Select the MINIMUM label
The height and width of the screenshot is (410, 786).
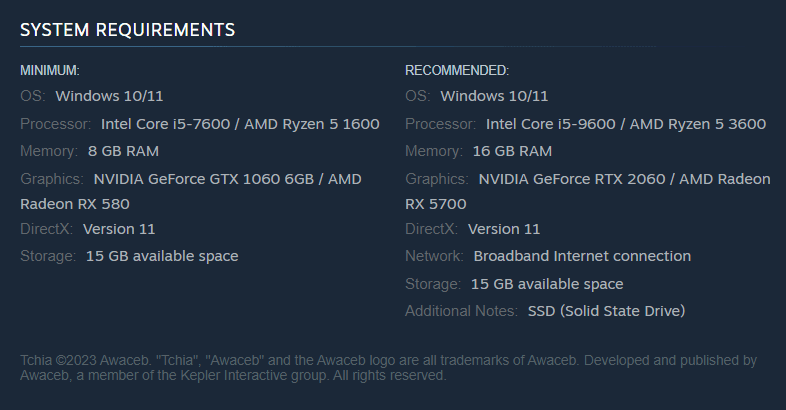pyautogui.click(x=50, y=71)
